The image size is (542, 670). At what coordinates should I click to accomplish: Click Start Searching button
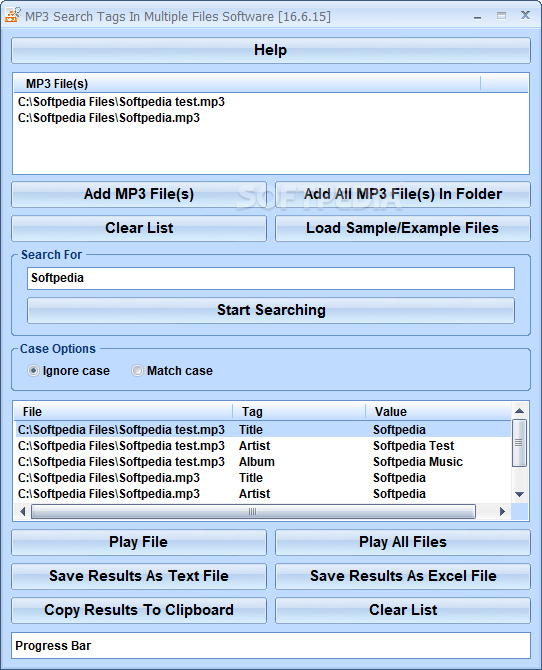point(271,310)
